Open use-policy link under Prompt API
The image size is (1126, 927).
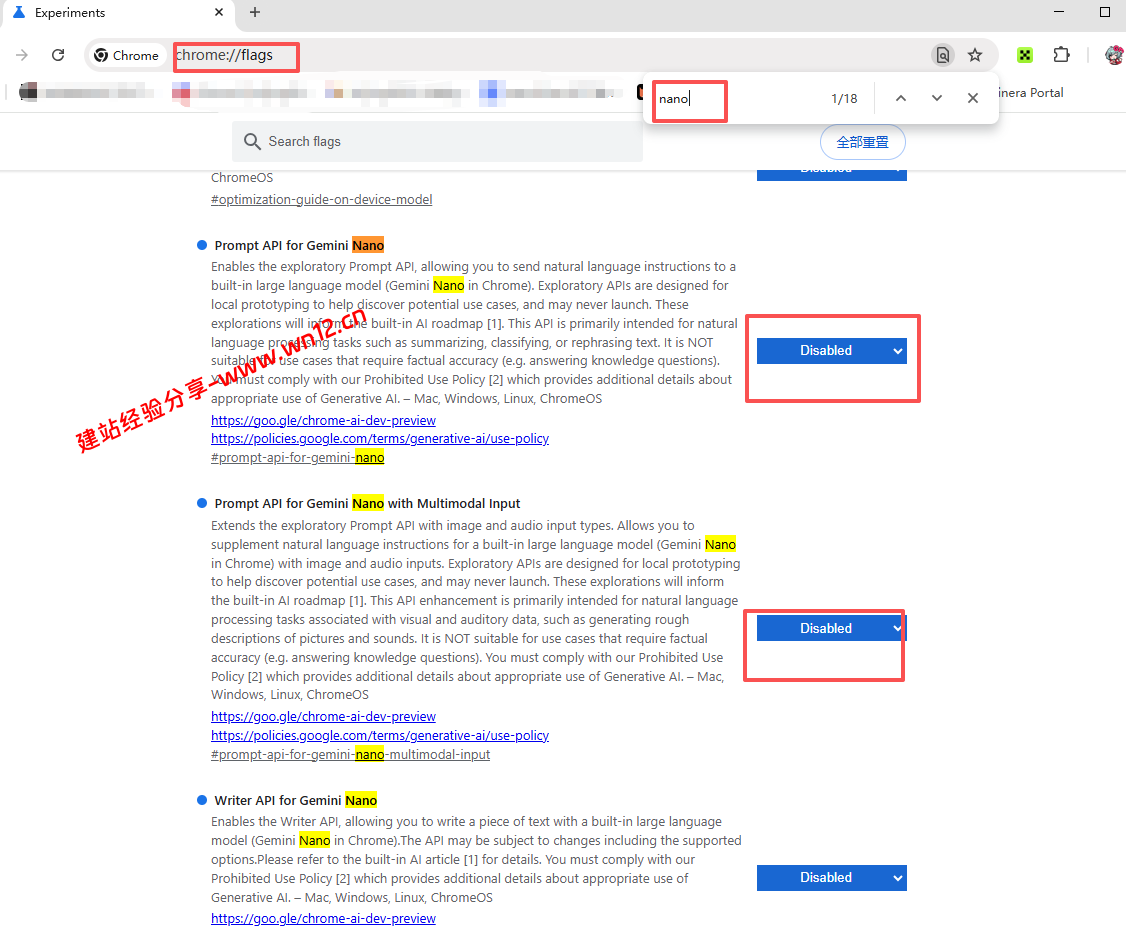click(x=380, y=439)
